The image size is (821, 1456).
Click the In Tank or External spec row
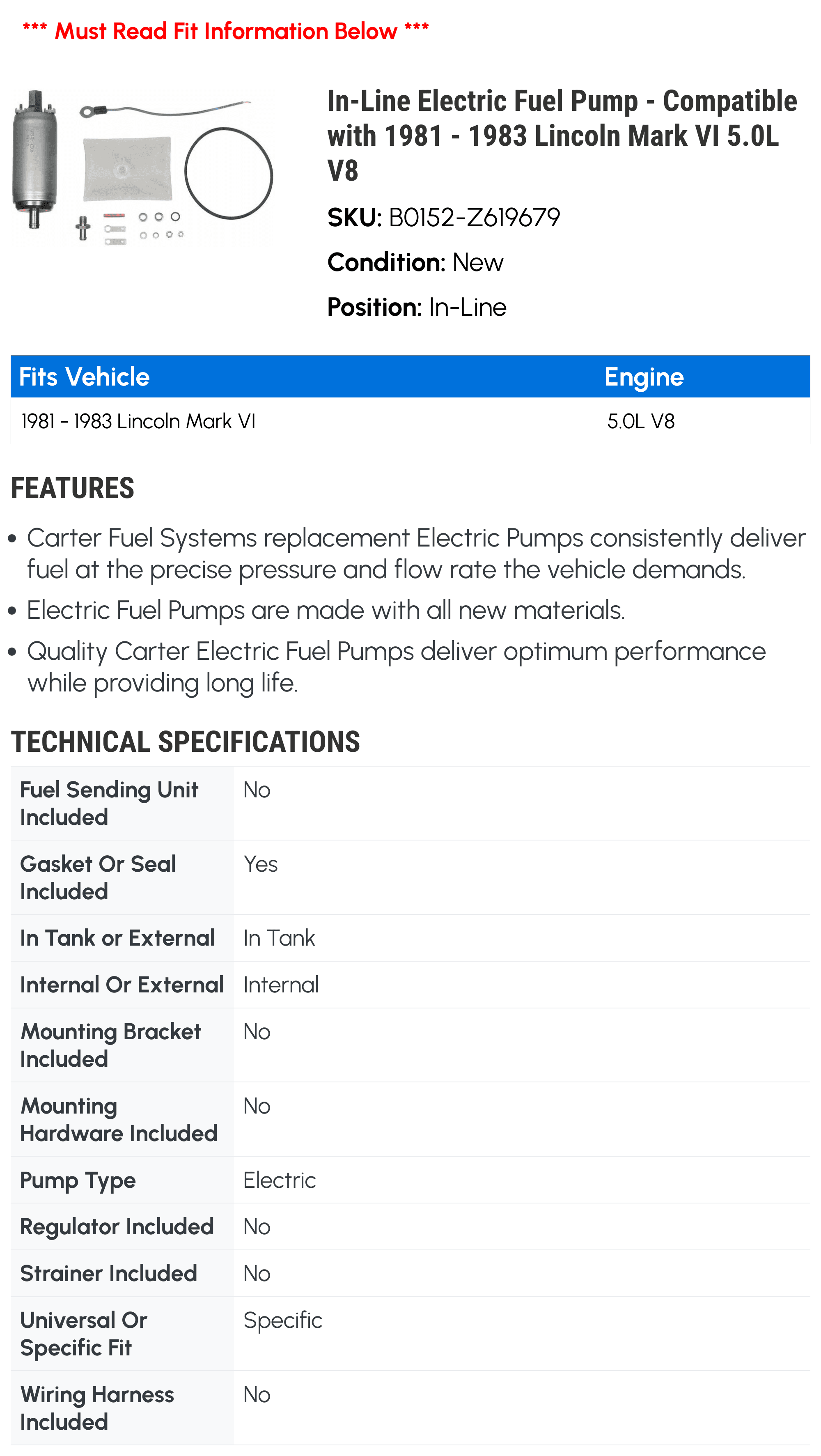click(x=410, y=938)
